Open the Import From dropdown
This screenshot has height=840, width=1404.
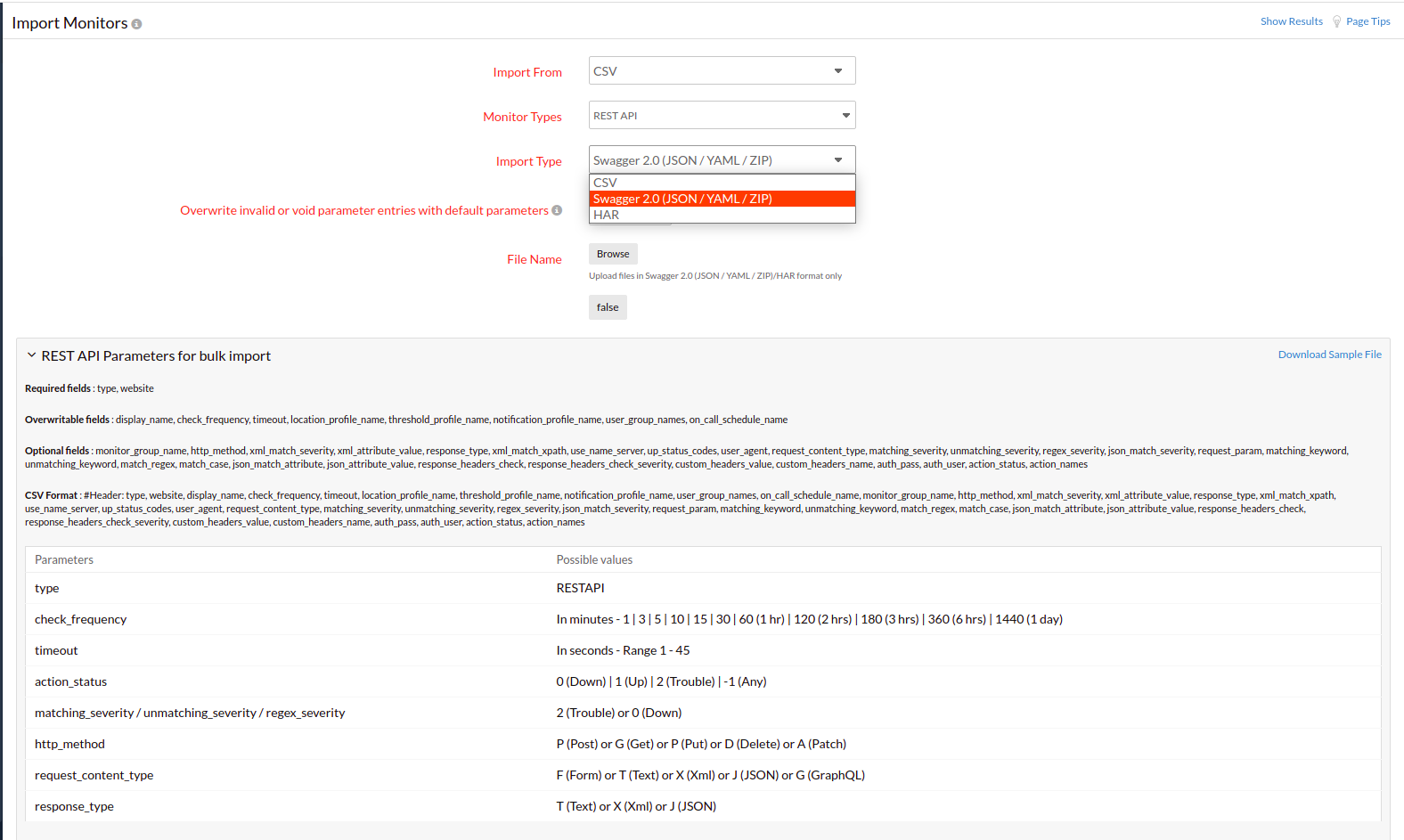(722, 70)
